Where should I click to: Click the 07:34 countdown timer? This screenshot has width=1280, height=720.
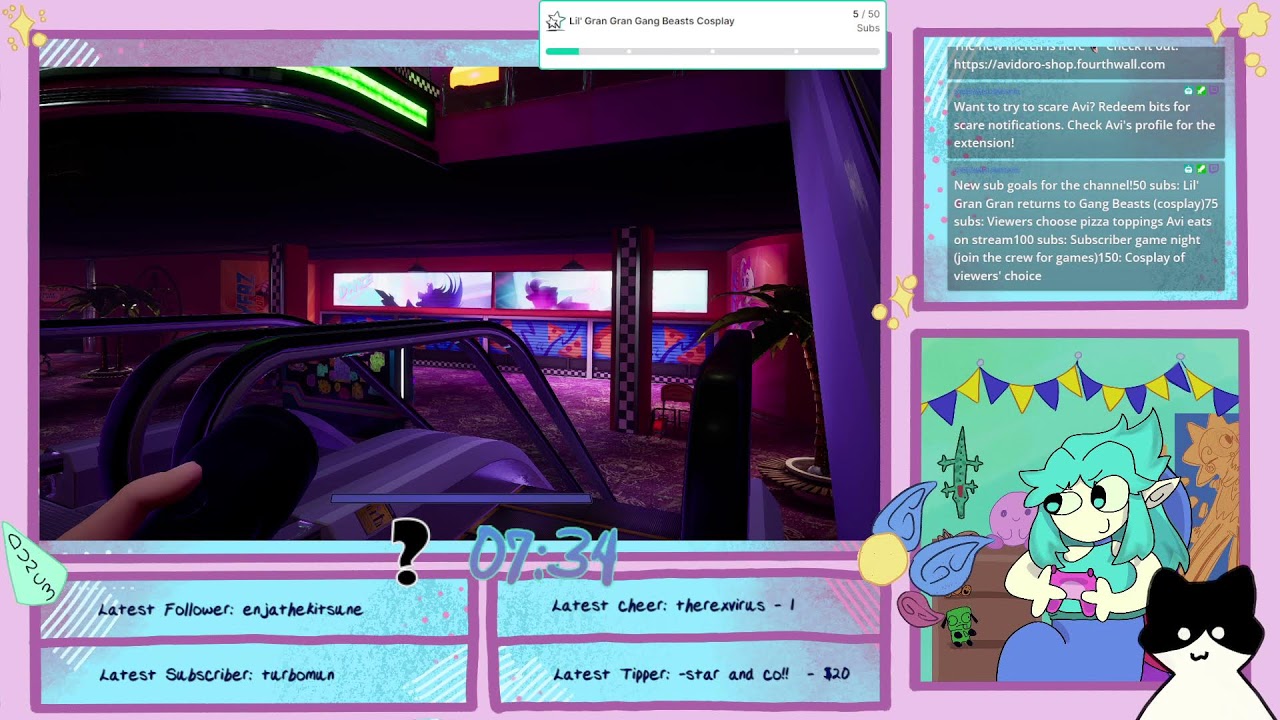545,554
